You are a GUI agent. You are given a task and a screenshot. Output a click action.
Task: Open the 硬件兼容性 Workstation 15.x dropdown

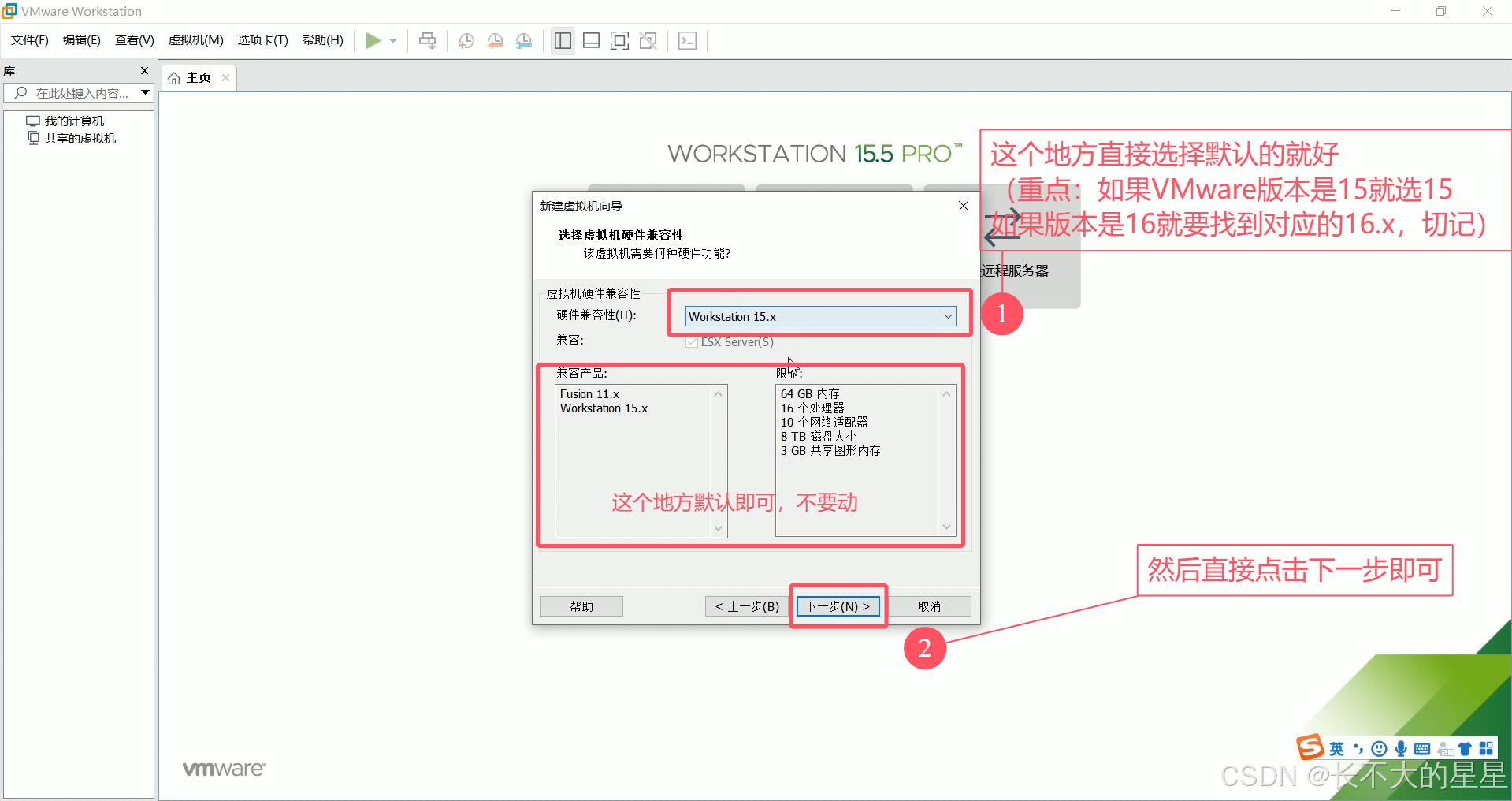tap(820, 316)
